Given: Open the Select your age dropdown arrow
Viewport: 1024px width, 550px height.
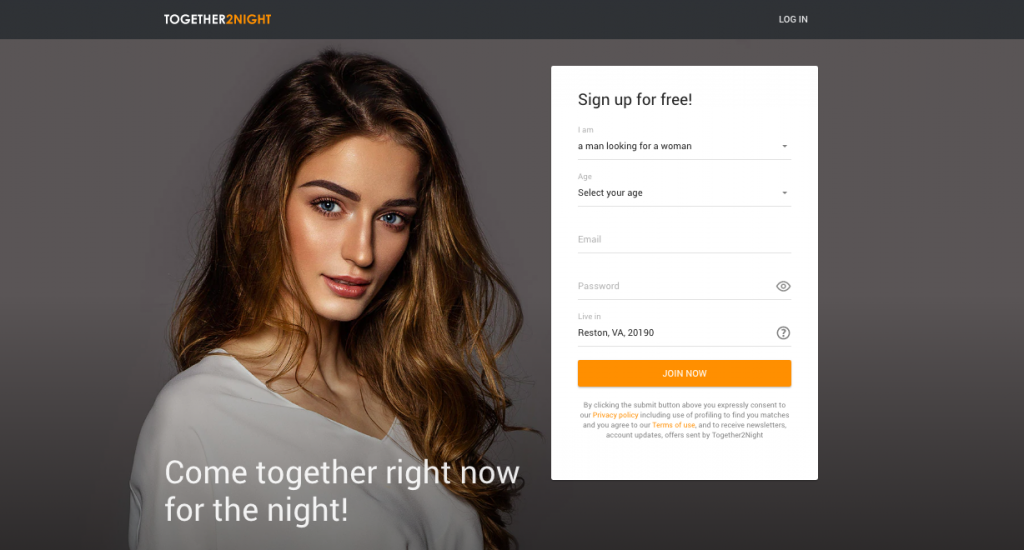Looking at the screenshot, I should pyautogui.click(x=784, y=193).
